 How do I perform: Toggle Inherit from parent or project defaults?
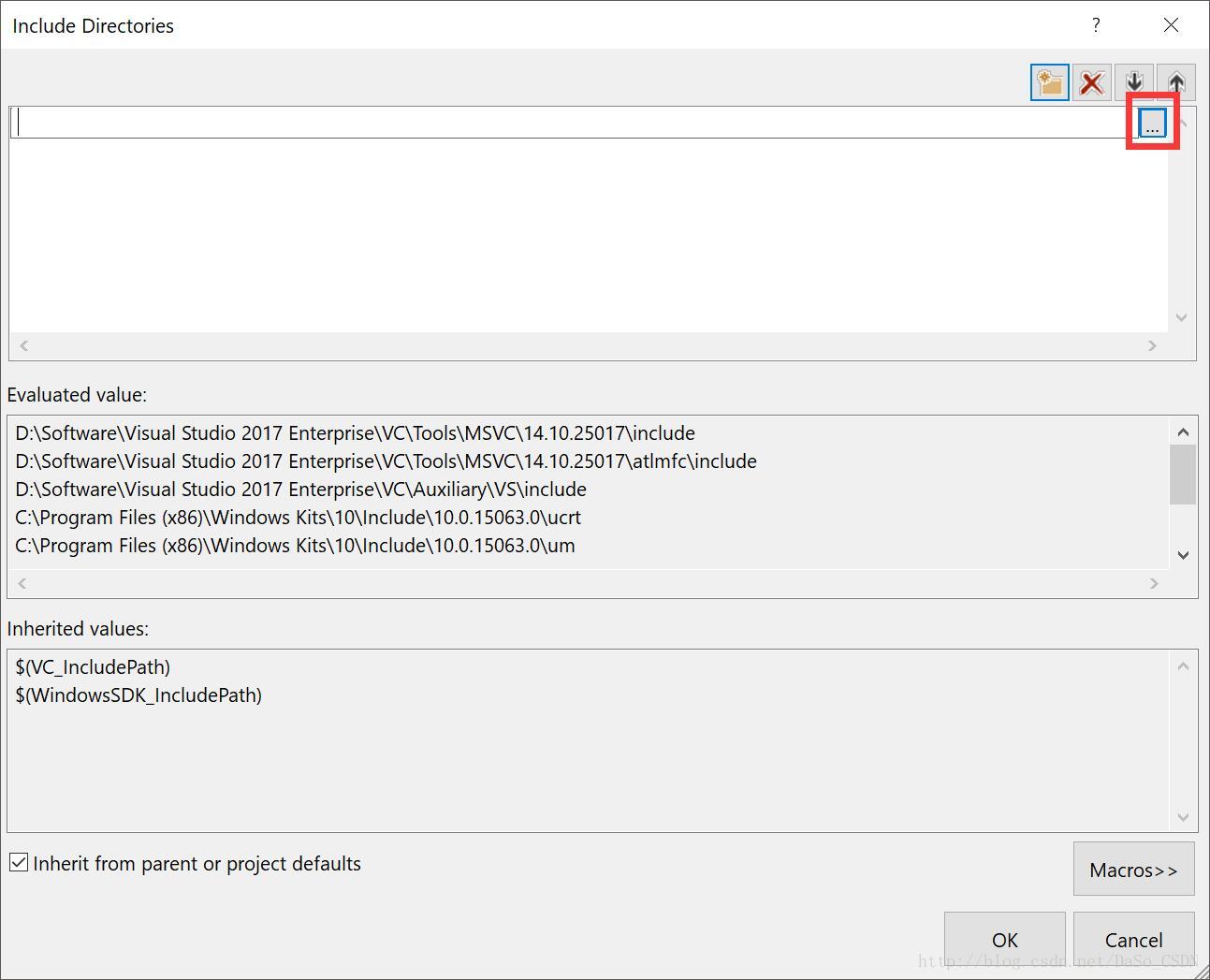19,862
